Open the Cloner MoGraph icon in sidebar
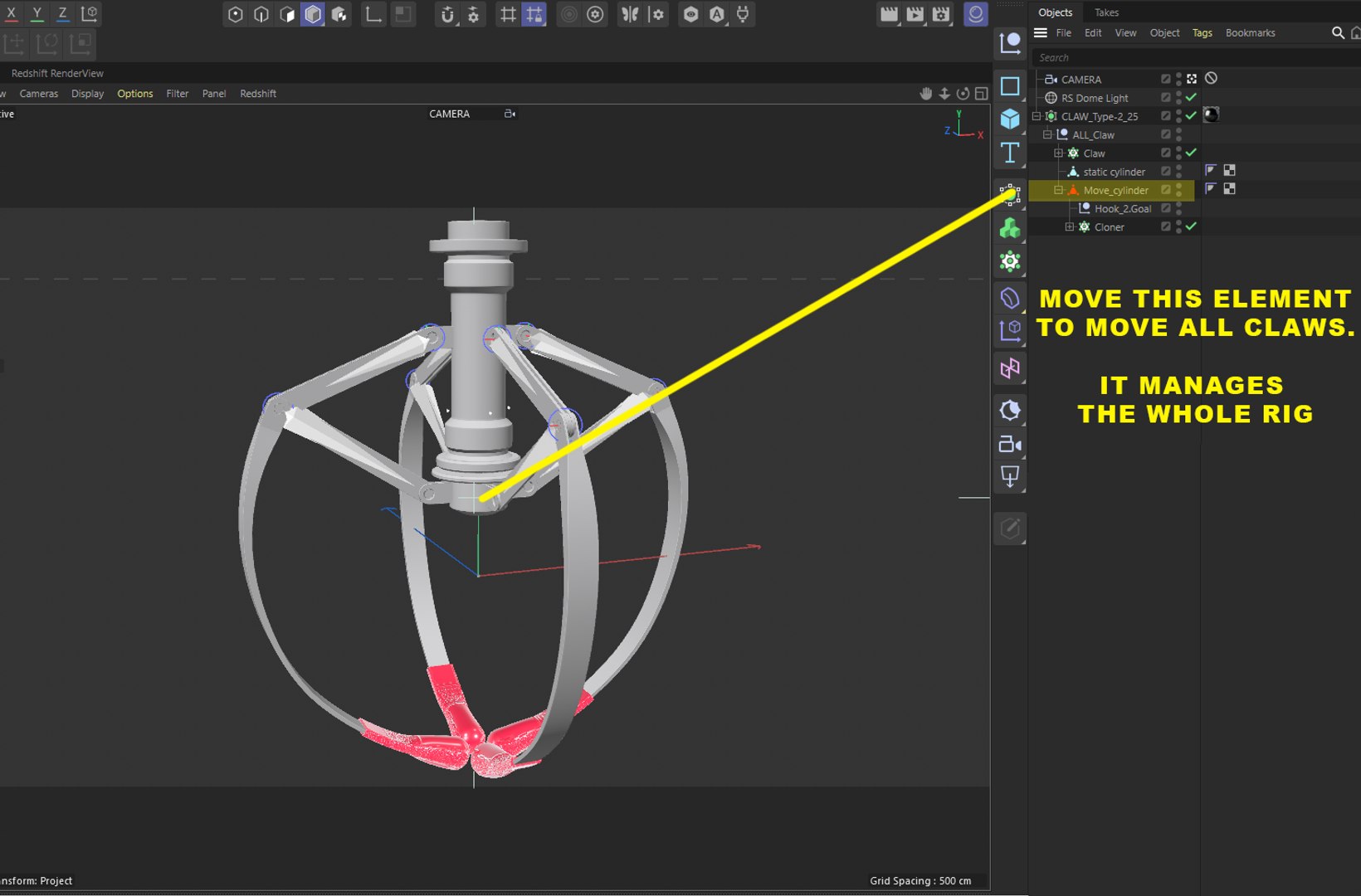The height and width of the screenshot is (896, 1361). tap(1009, 227)
